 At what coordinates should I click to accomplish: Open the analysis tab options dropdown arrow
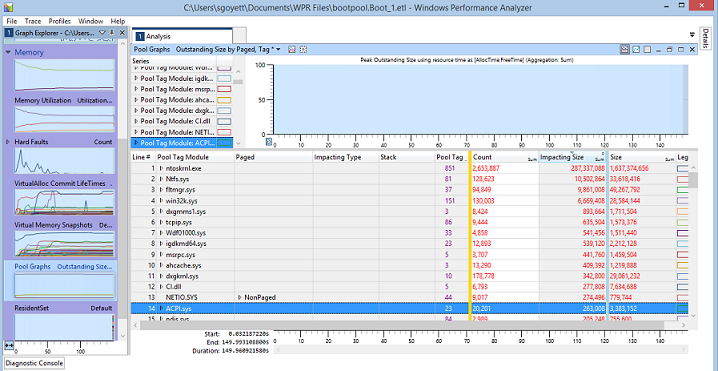point(692,35)
